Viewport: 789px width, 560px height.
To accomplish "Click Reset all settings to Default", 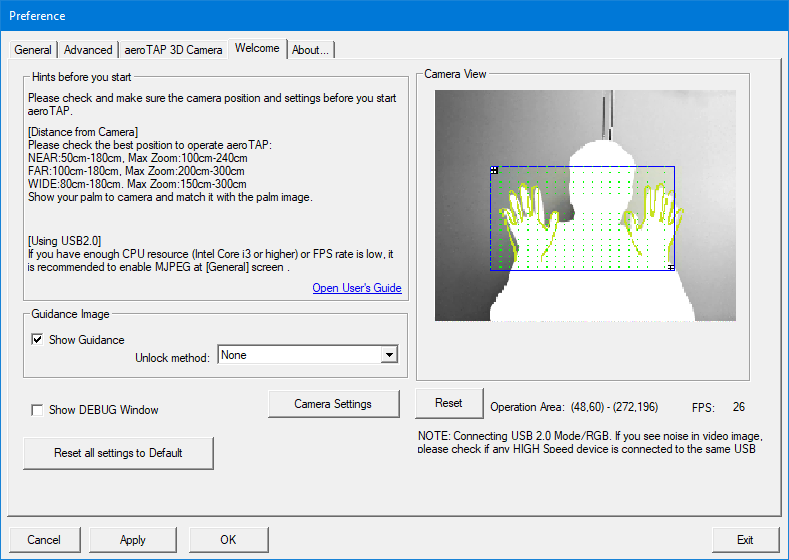I will 118,453.
